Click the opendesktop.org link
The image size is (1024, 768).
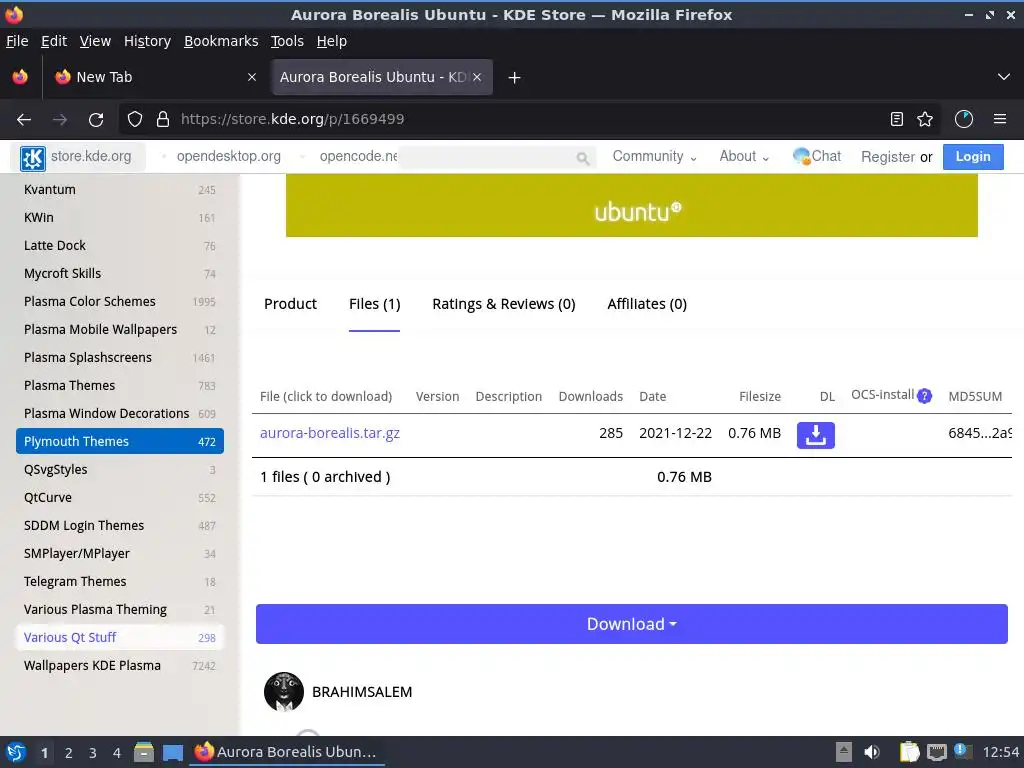pos(229,156)
